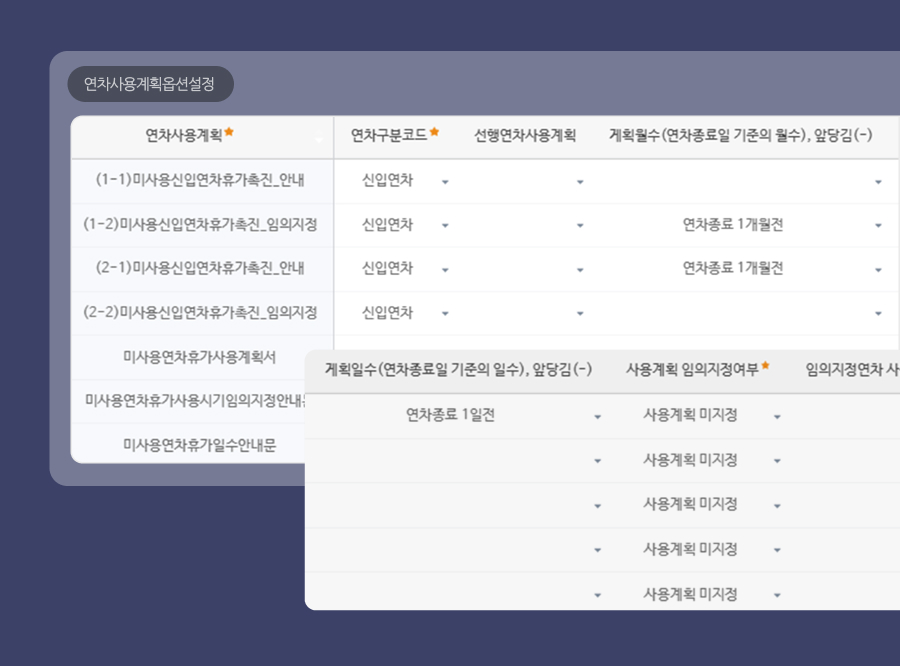The width and height of the screenshot is (900, 666).
Task: Select the 미사용연차휴가사용계획서 row label
Action: click(200, 356)
